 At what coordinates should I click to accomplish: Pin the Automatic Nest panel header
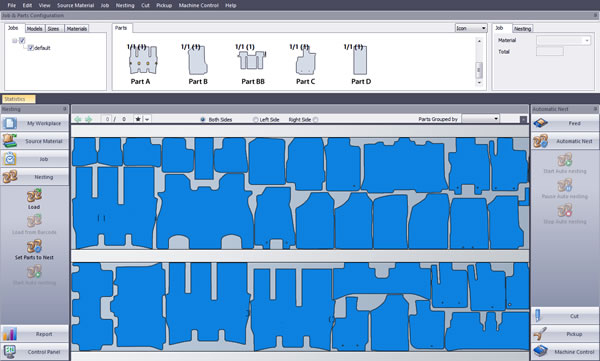595,109
